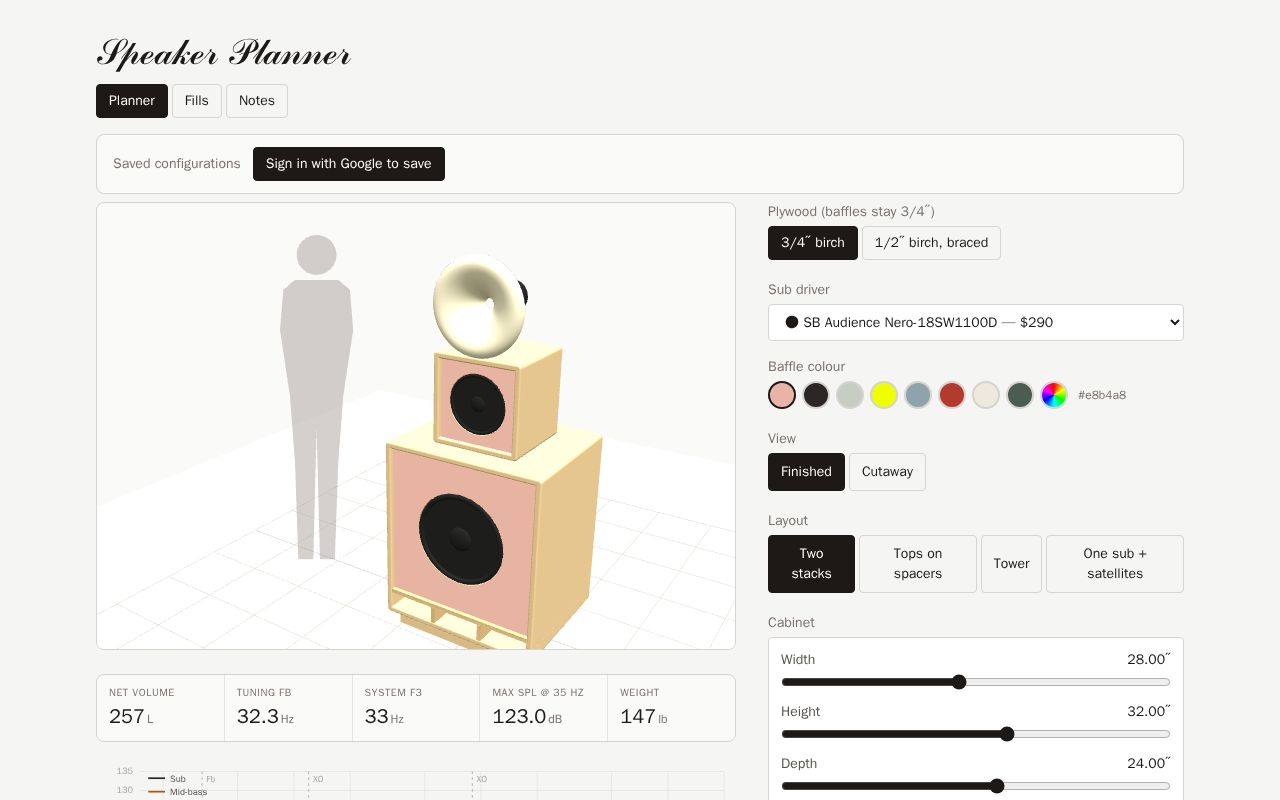Image resolution: width=1280 pixels, height=800 pixels.
Task: Switch view to Cutaway
Action: click(887, 472)
